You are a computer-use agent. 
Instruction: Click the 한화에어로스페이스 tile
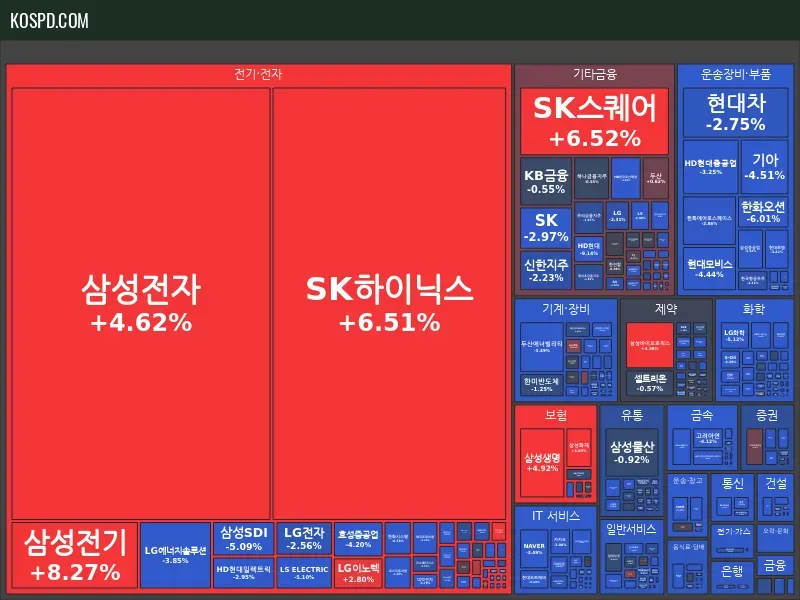(709, 220)
